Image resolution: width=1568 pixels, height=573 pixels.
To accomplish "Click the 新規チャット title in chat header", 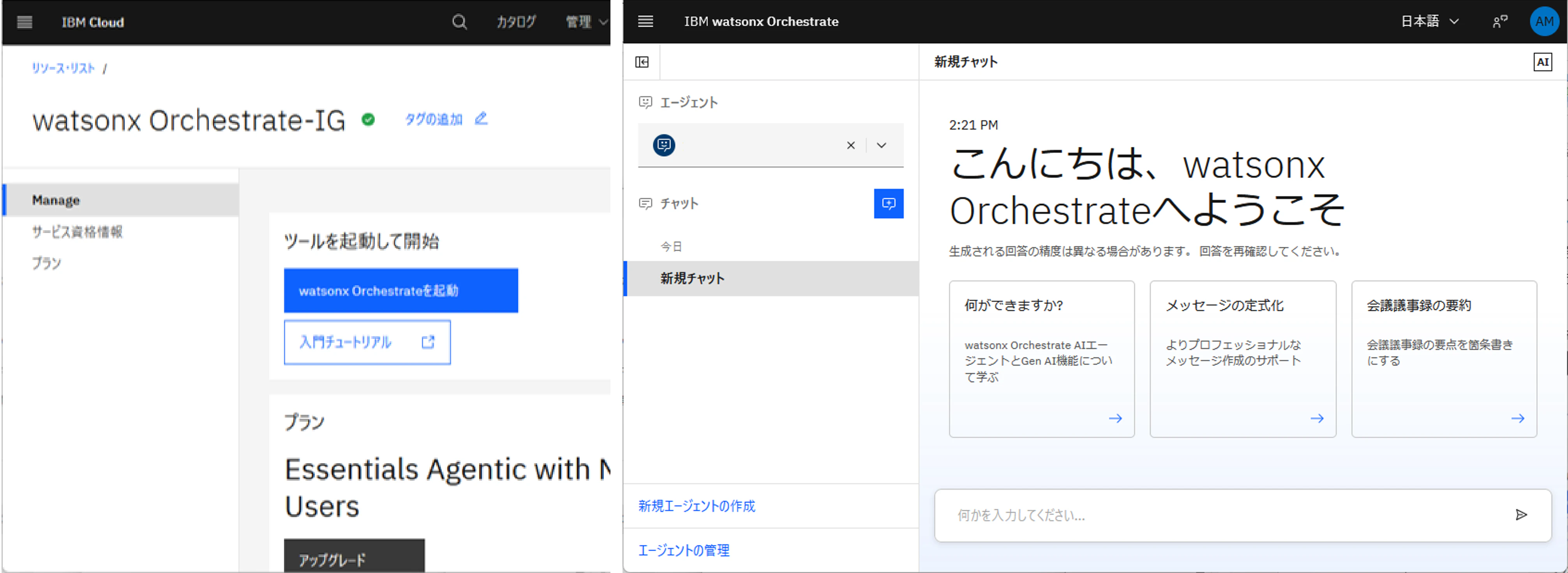I will [966, 62].
